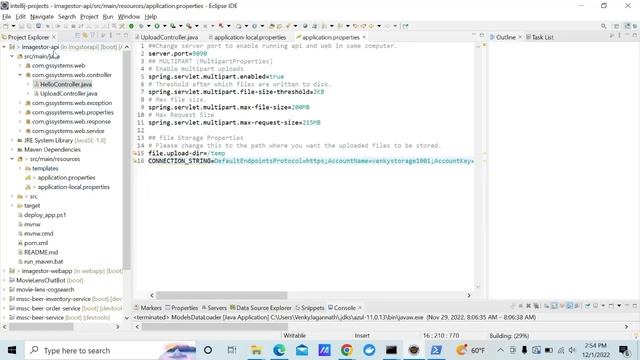Viewport: 640px width, 360px height.
Task: Click the Windows Start button
Action: (x=12, y=350)
